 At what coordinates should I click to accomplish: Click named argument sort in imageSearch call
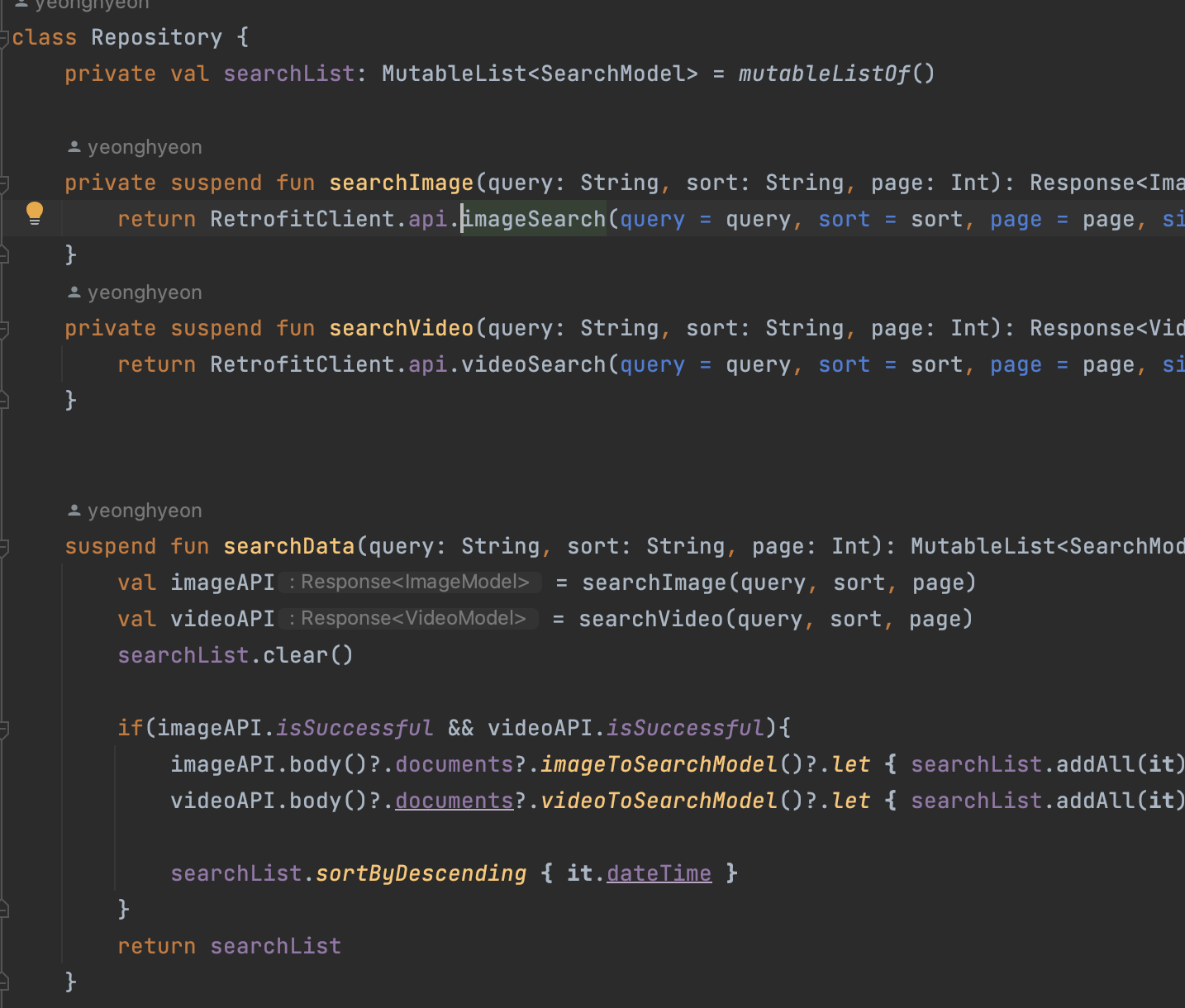845,219
